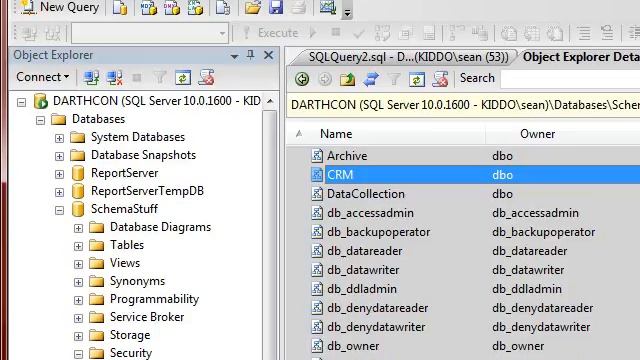Open the toolbar options overflow arrow
The width and height of the screenshot is (640, 360).
tap(347, 12)
